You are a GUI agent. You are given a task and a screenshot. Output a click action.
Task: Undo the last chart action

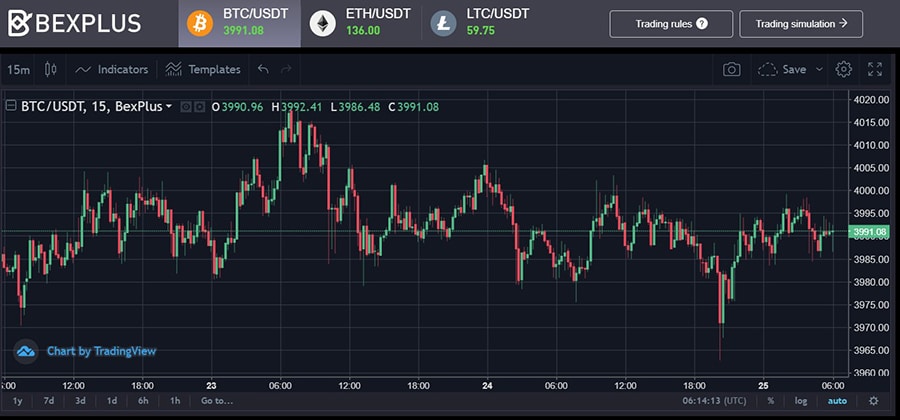pyautogui.click(x=263, y=70)
